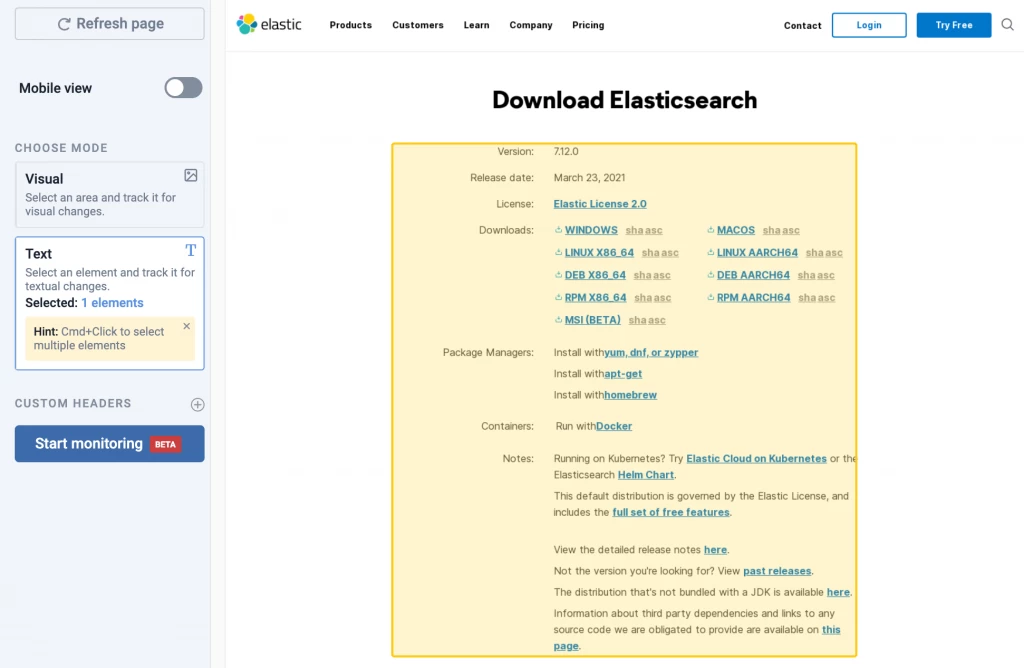Open the Company menu

pyautogui.click(x=531, y=25)
